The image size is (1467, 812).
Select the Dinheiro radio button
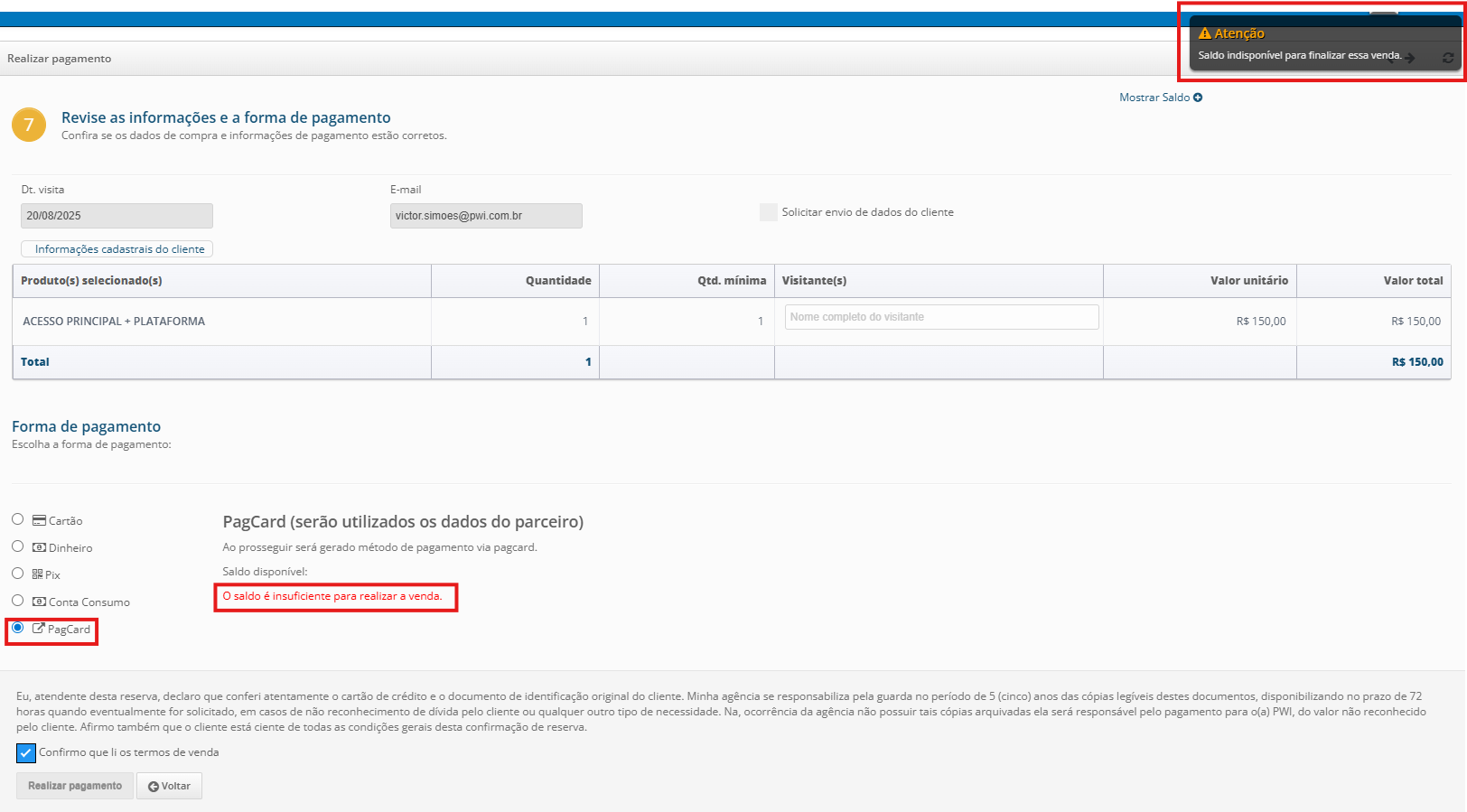coord(18,546)
